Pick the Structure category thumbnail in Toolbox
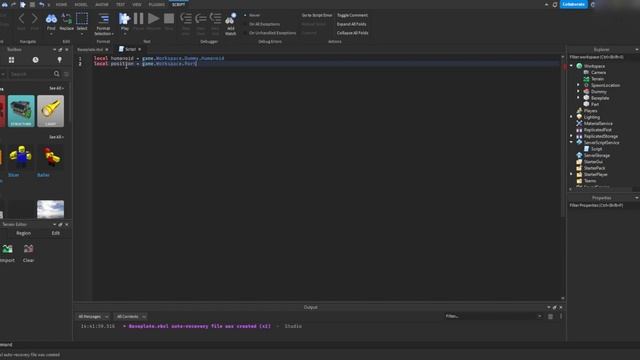 tap(21, 111)
